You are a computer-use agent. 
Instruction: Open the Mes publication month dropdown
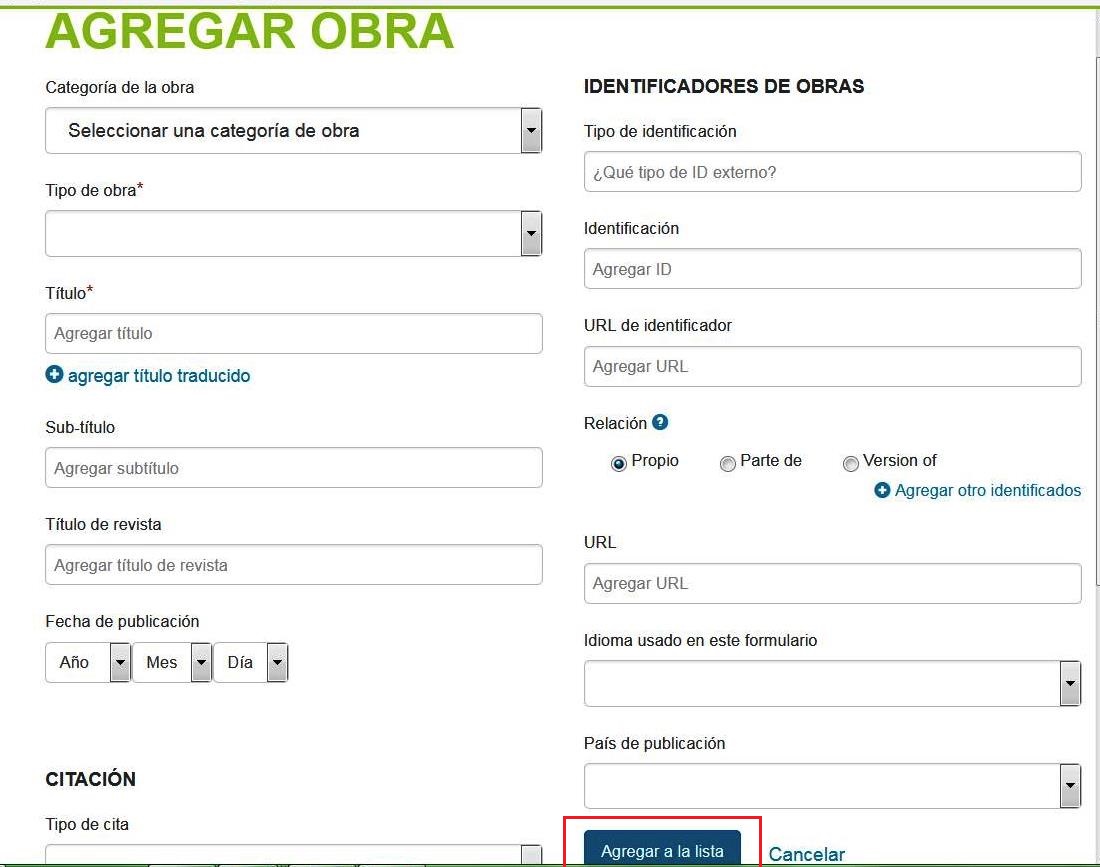pos(171,662)
